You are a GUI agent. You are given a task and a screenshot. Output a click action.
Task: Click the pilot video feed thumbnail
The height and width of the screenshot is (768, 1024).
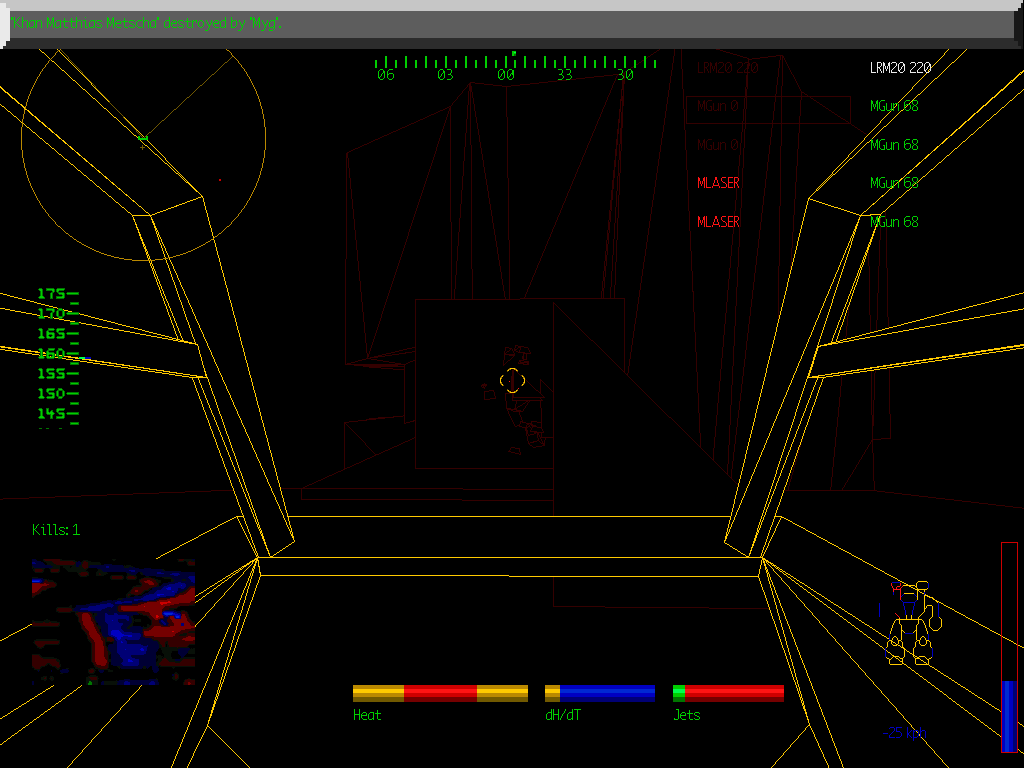pos(113,621)
